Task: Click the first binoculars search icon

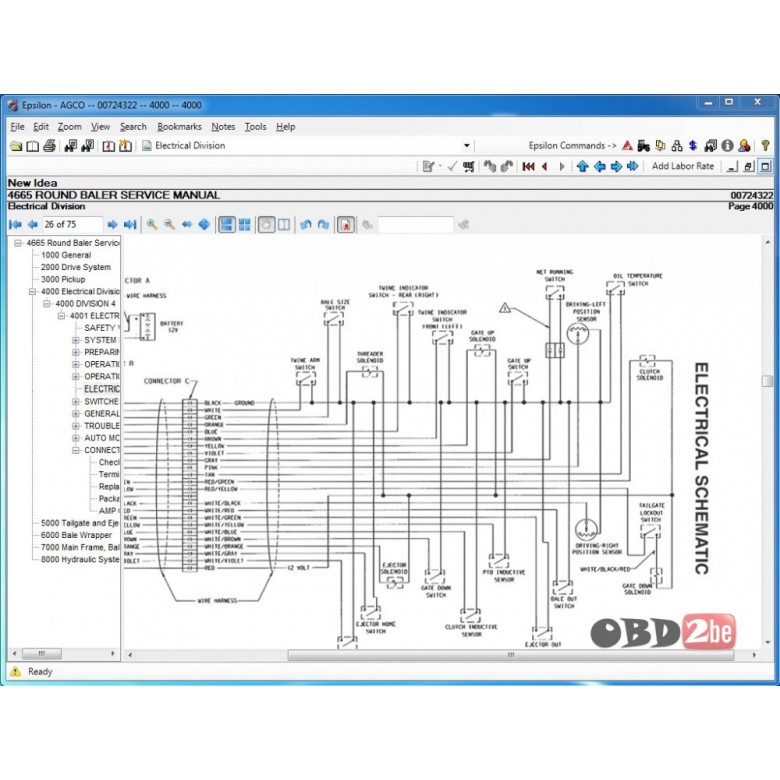Action: (71, 146)
